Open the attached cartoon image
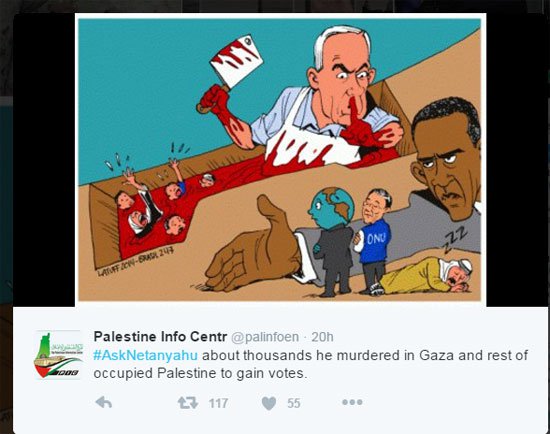 pos(280,159)
